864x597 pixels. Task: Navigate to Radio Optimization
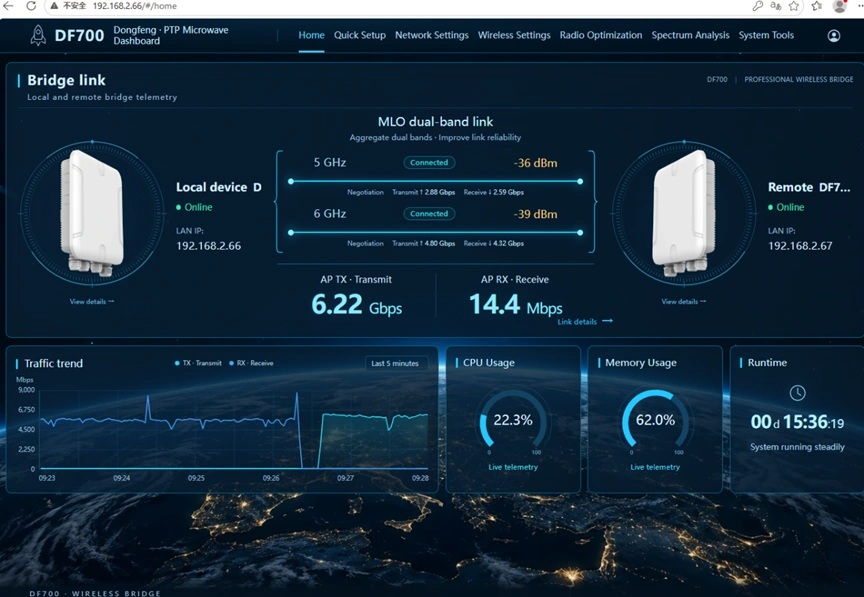coord(601,35)
